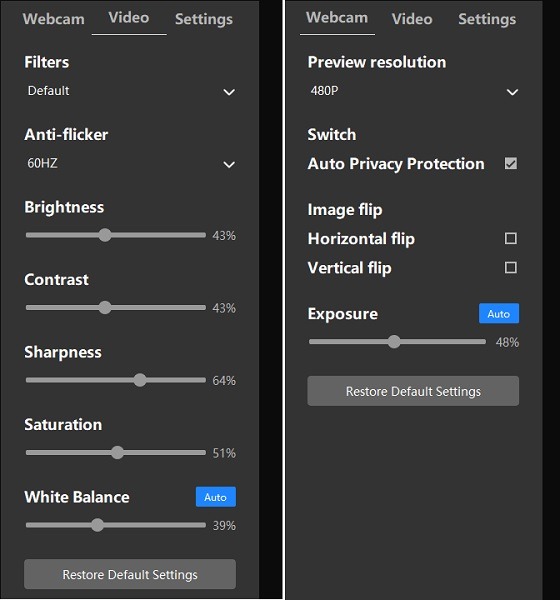Open the Settings tab in right panel

pyautogui.click(x=487, y=19)
